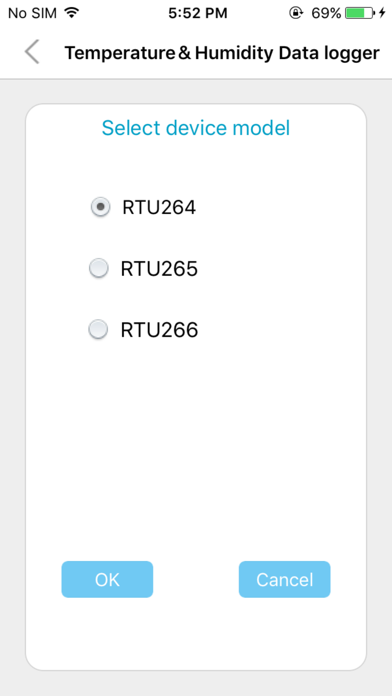This screenshot has width=392, height=696.
Task: Click the RTU265 model label
Action: 159,269
